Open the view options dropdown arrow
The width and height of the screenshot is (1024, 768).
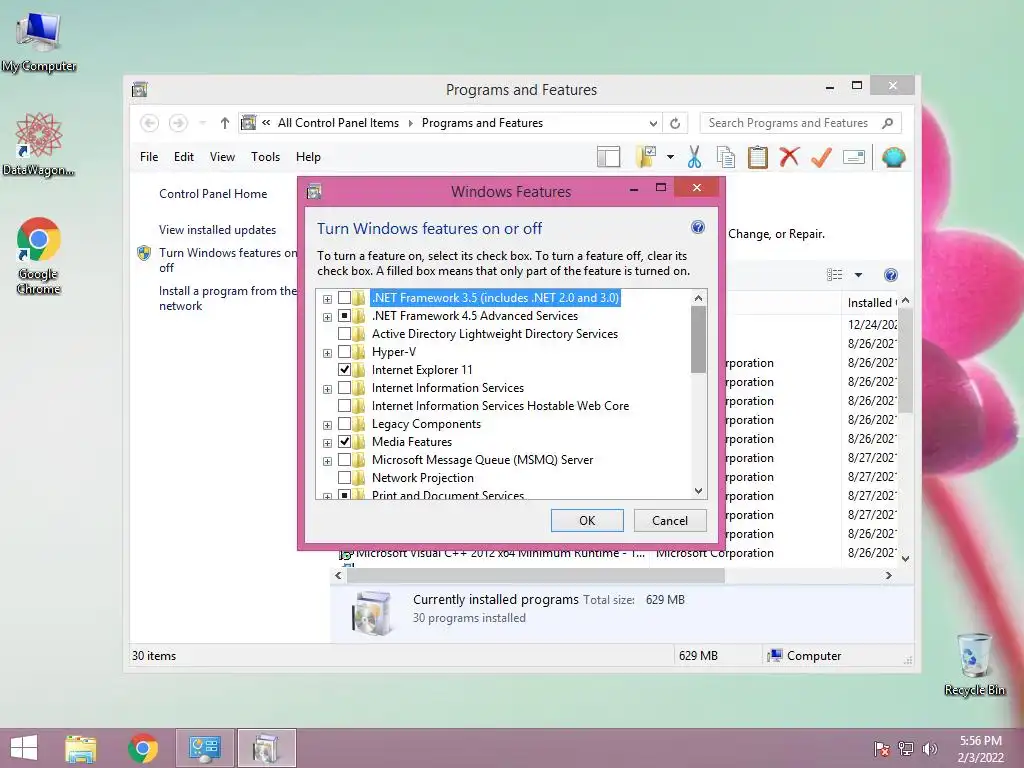point(858,275)
